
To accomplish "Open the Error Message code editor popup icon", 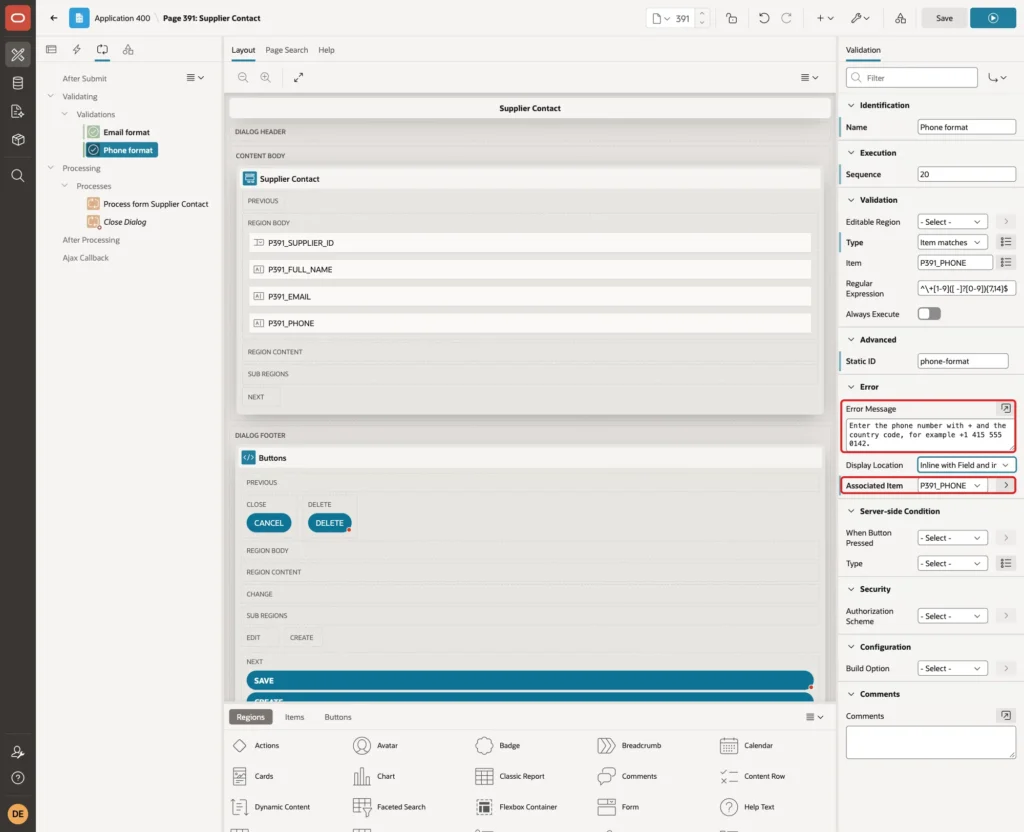I will click(x=1006, y=408).
